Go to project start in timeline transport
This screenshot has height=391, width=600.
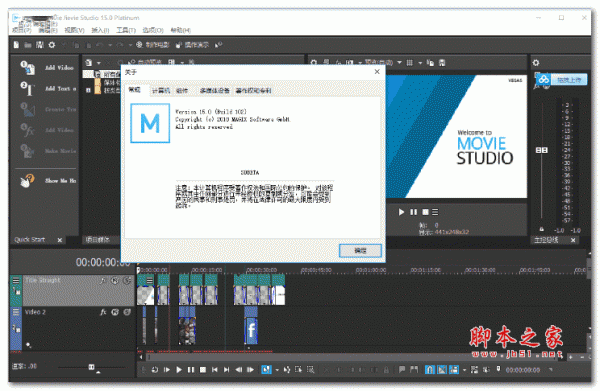[x=215, y=370]
